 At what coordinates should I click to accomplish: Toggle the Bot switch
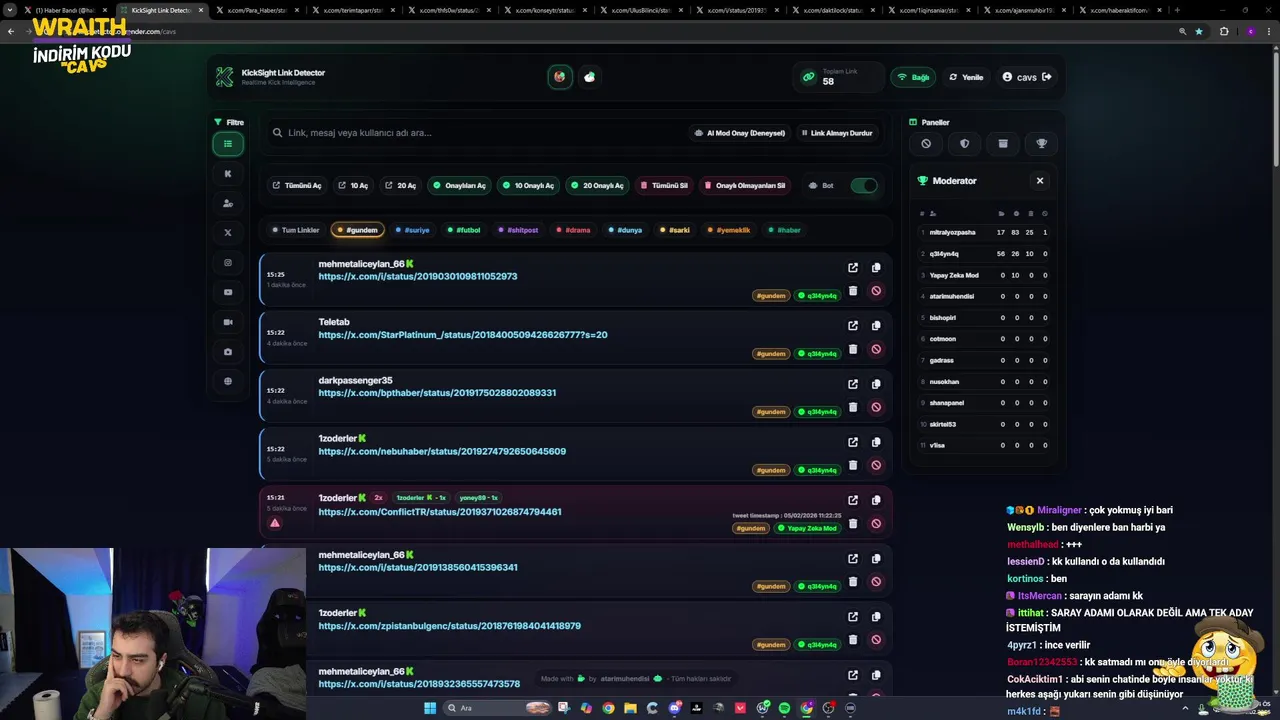point(864,185)
